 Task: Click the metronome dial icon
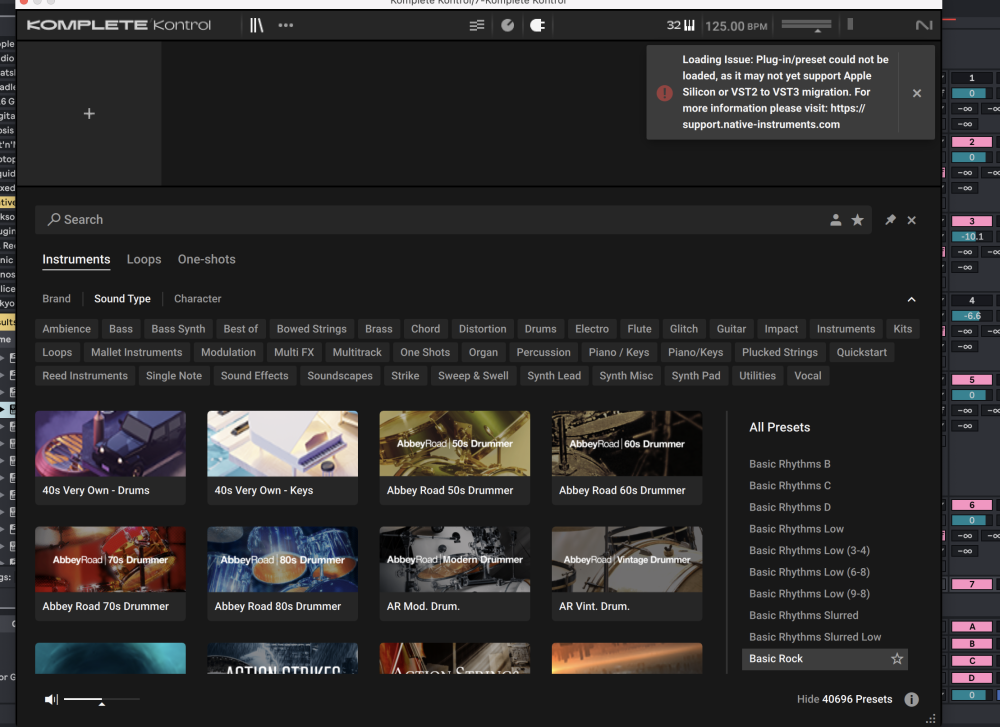coord(508,26)
